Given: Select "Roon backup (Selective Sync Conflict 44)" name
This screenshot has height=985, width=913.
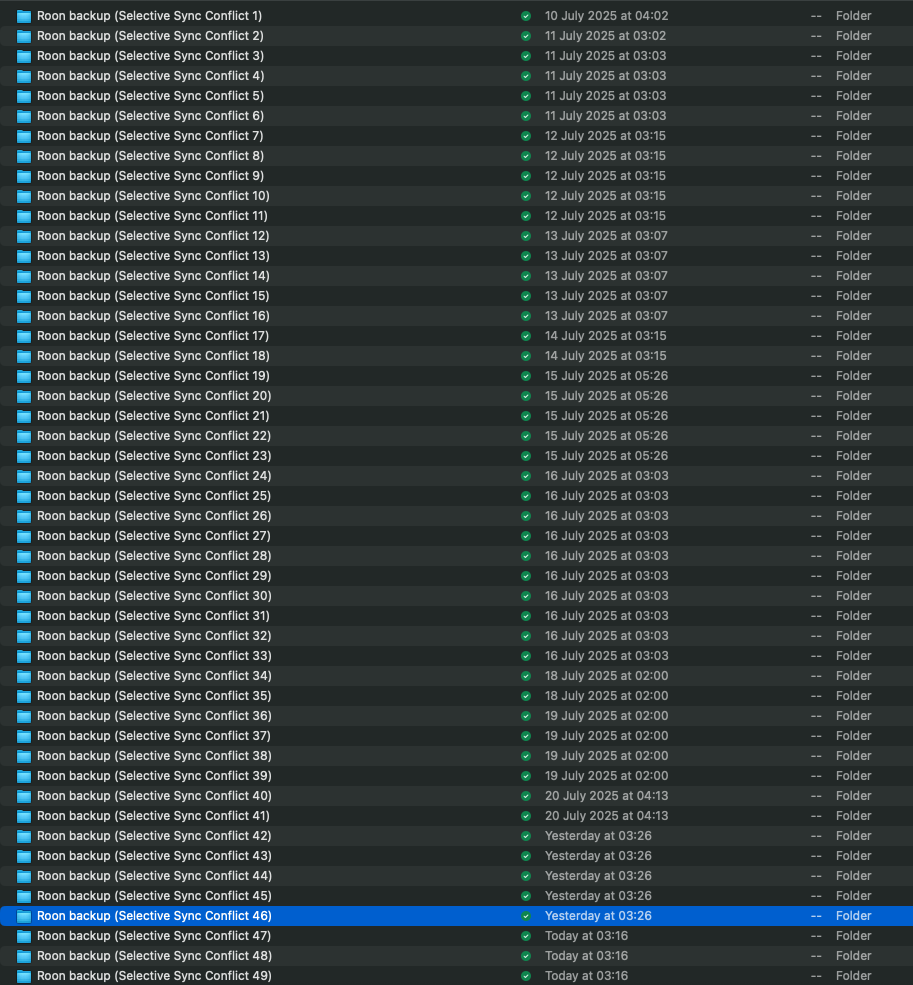Looking at the screenshot, I should click(154, 876).
